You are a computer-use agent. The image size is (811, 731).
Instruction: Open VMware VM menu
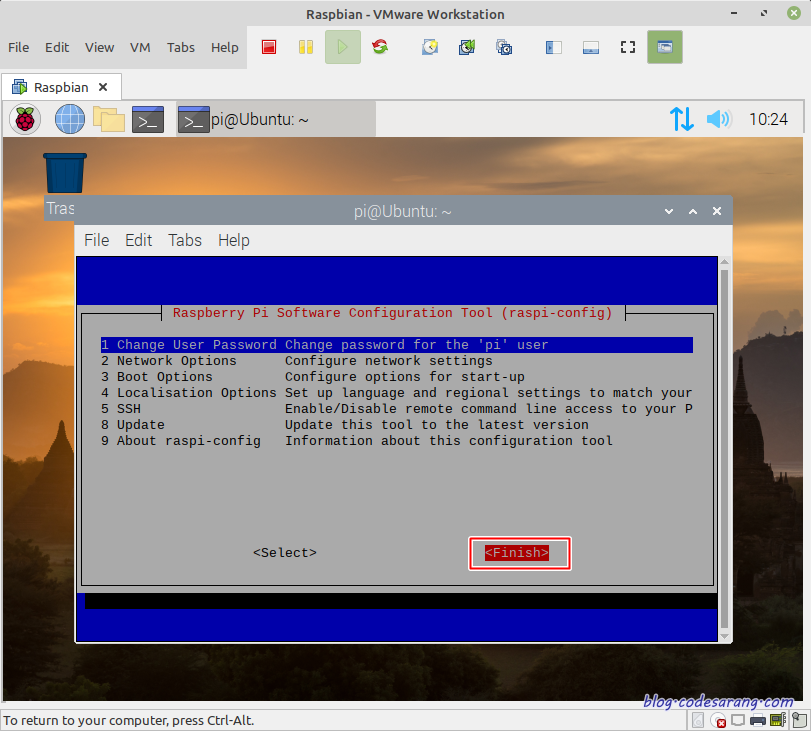click(140, 48)
